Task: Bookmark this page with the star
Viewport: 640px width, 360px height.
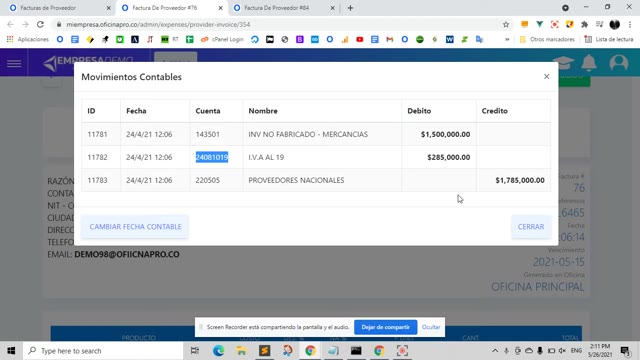Action: (506, 24)
